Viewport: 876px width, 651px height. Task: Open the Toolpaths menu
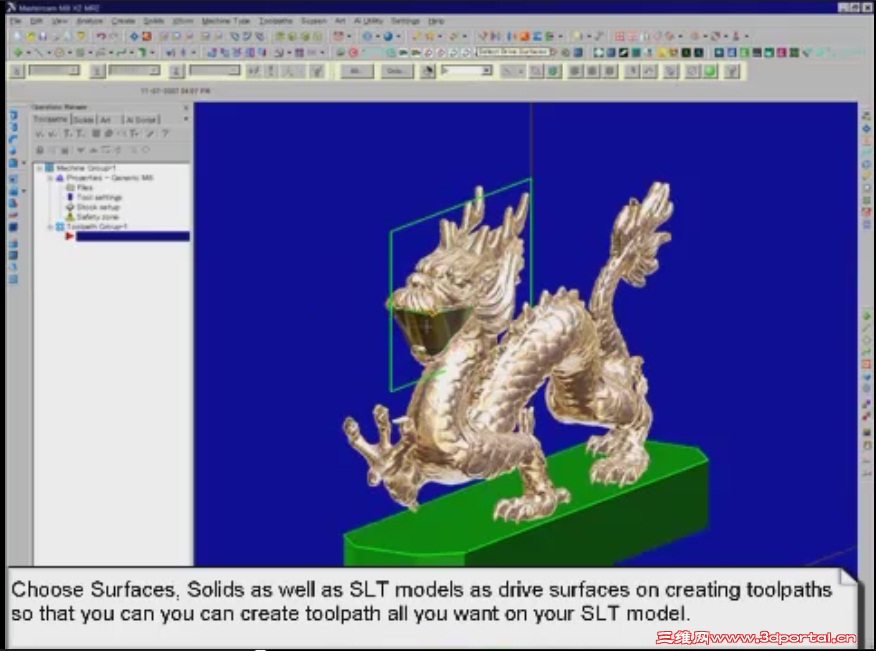coord(275,21)
